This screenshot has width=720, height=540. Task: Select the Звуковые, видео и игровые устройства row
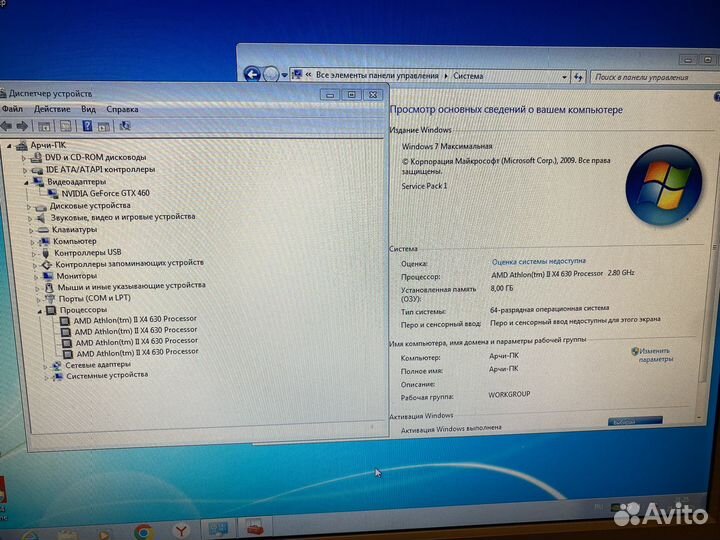coord(123,217)
